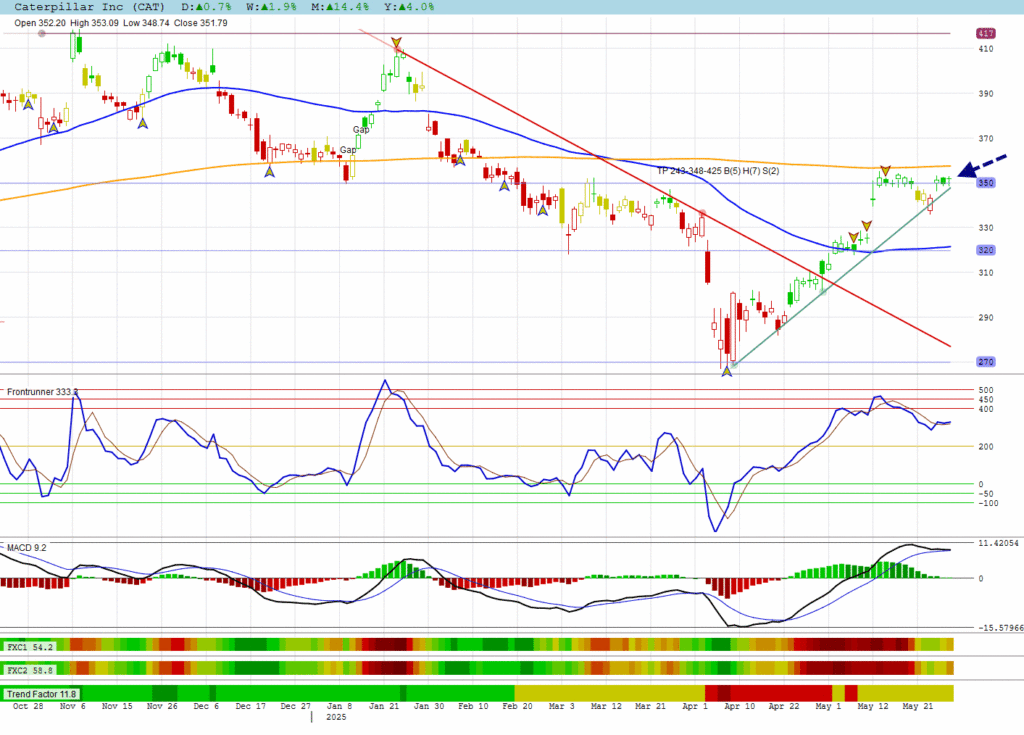Click the 320 price level badge
This screenshot has height=735, width=1024.
click(985, 250)
